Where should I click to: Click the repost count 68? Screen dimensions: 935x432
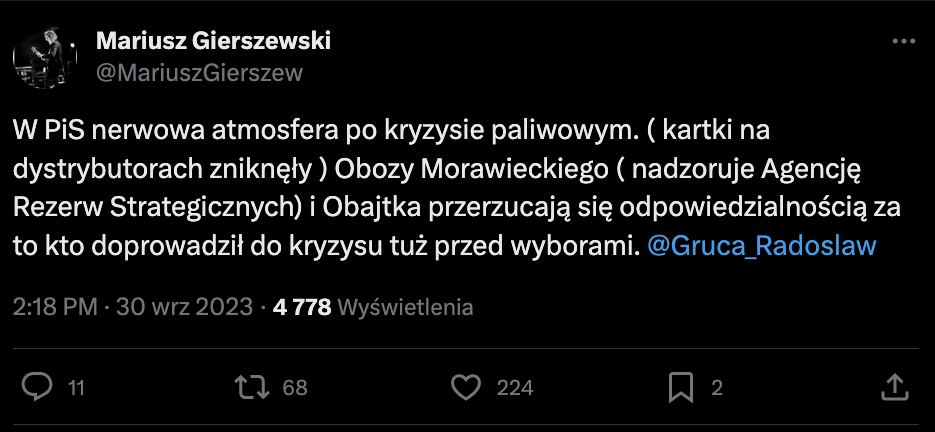294,388
